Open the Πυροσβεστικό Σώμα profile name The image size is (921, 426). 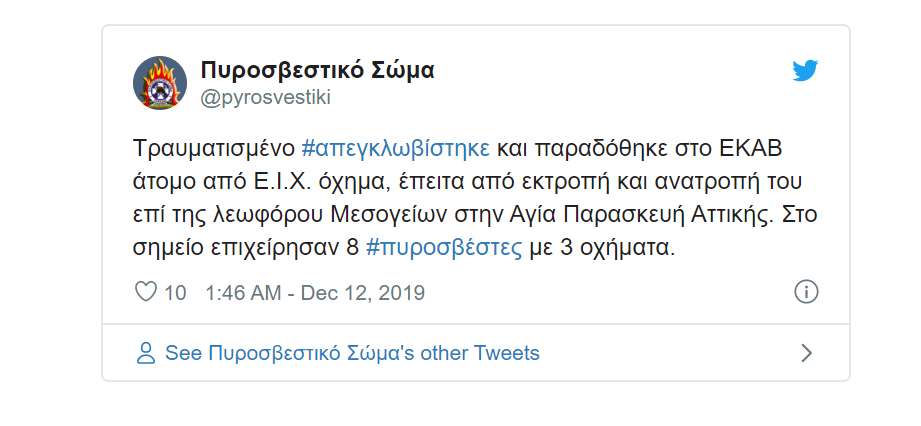pyautogui.click(x=317, y=71)
